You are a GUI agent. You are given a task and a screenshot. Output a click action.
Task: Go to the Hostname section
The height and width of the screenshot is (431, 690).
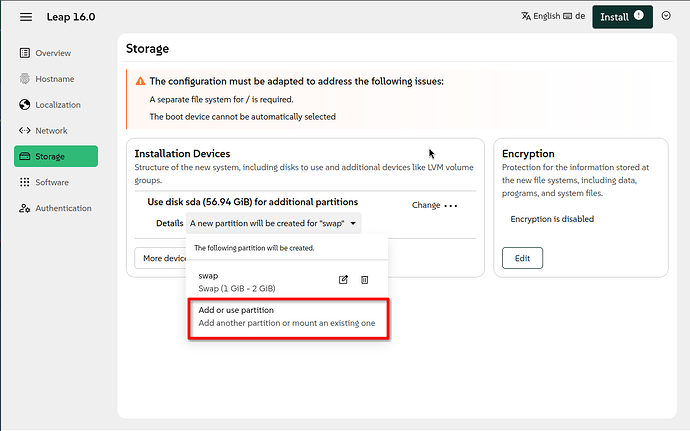(x=56, y=79)
